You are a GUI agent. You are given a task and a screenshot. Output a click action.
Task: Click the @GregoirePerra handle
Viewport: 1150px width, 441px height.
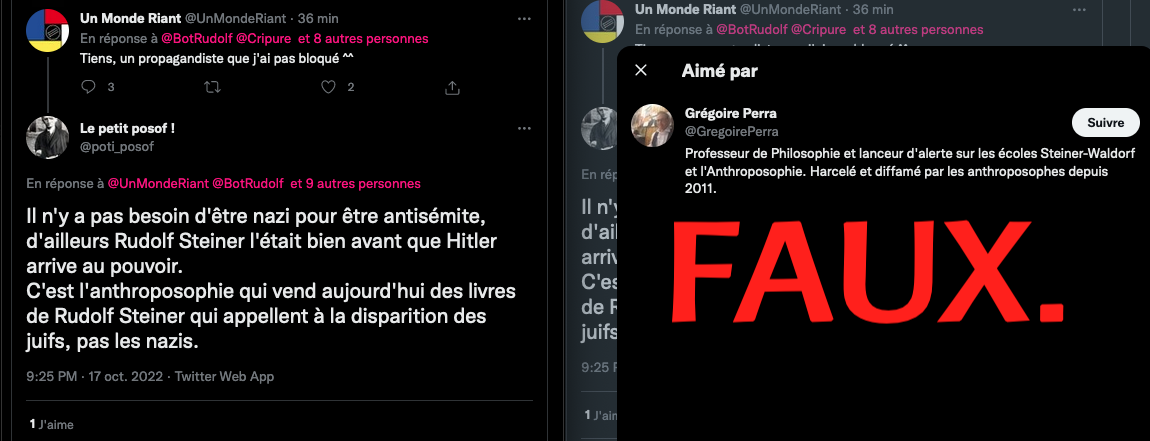point(731,131)
